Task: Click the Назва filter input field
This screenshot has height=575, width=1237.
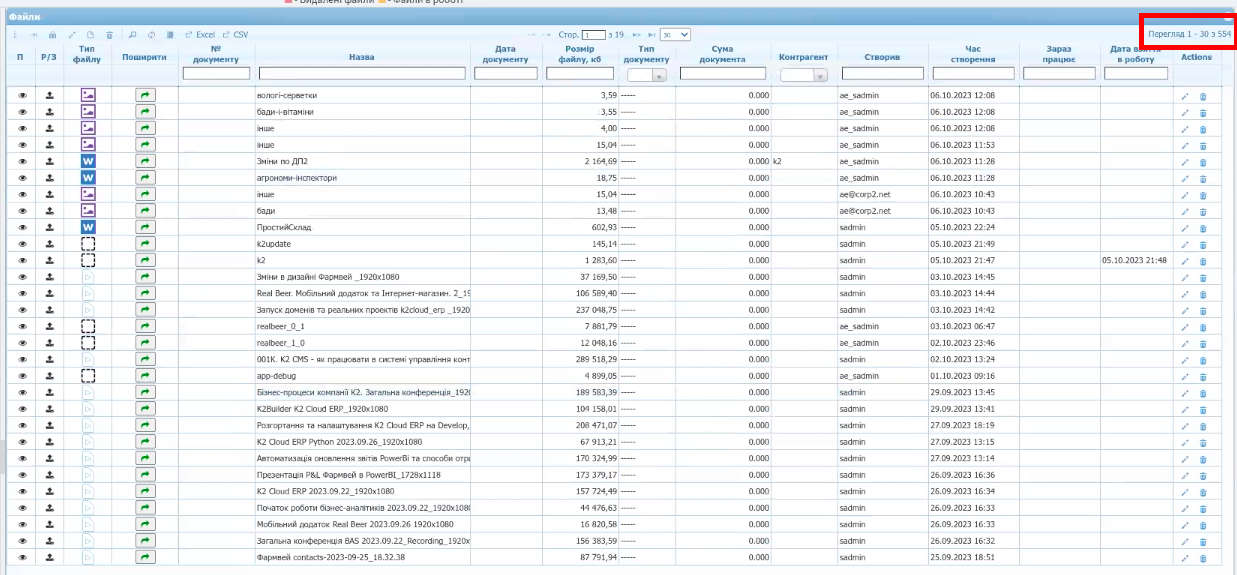Action: [362, 74]
